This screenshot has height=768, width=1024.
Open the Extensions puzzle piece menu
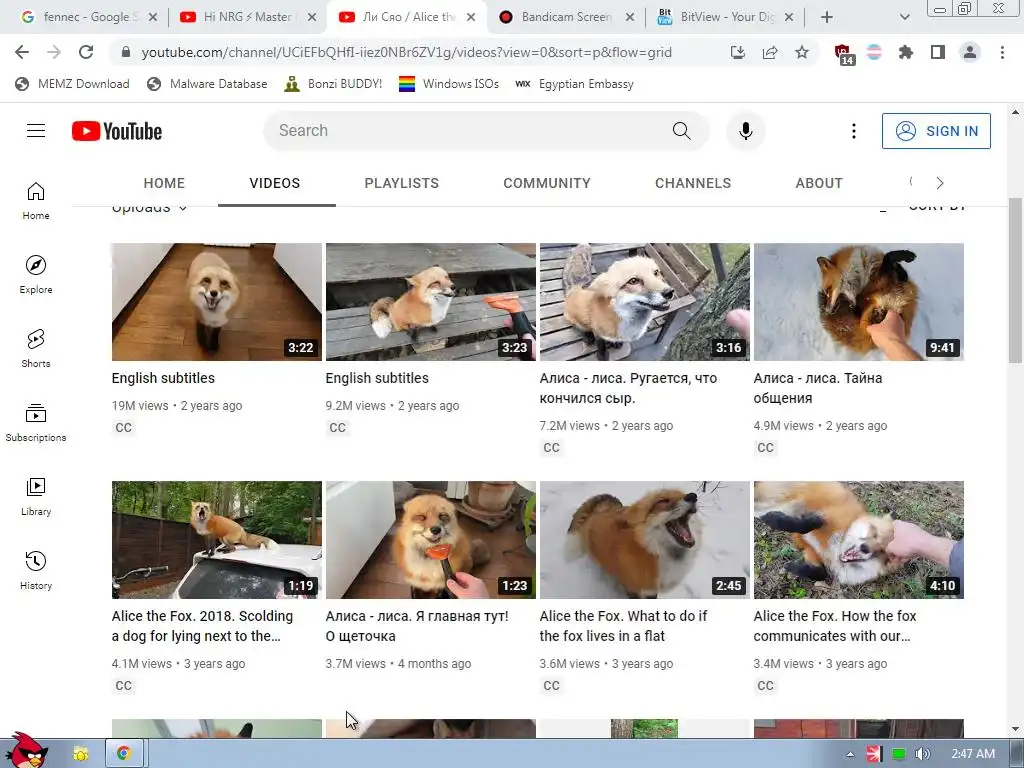tap(905, 52)
